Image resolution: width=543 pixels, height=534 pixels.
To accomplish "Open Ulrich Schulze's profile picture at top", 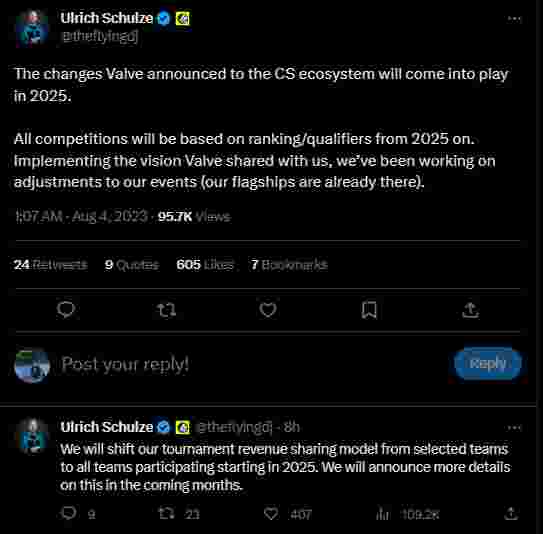I will click(32, 28).
